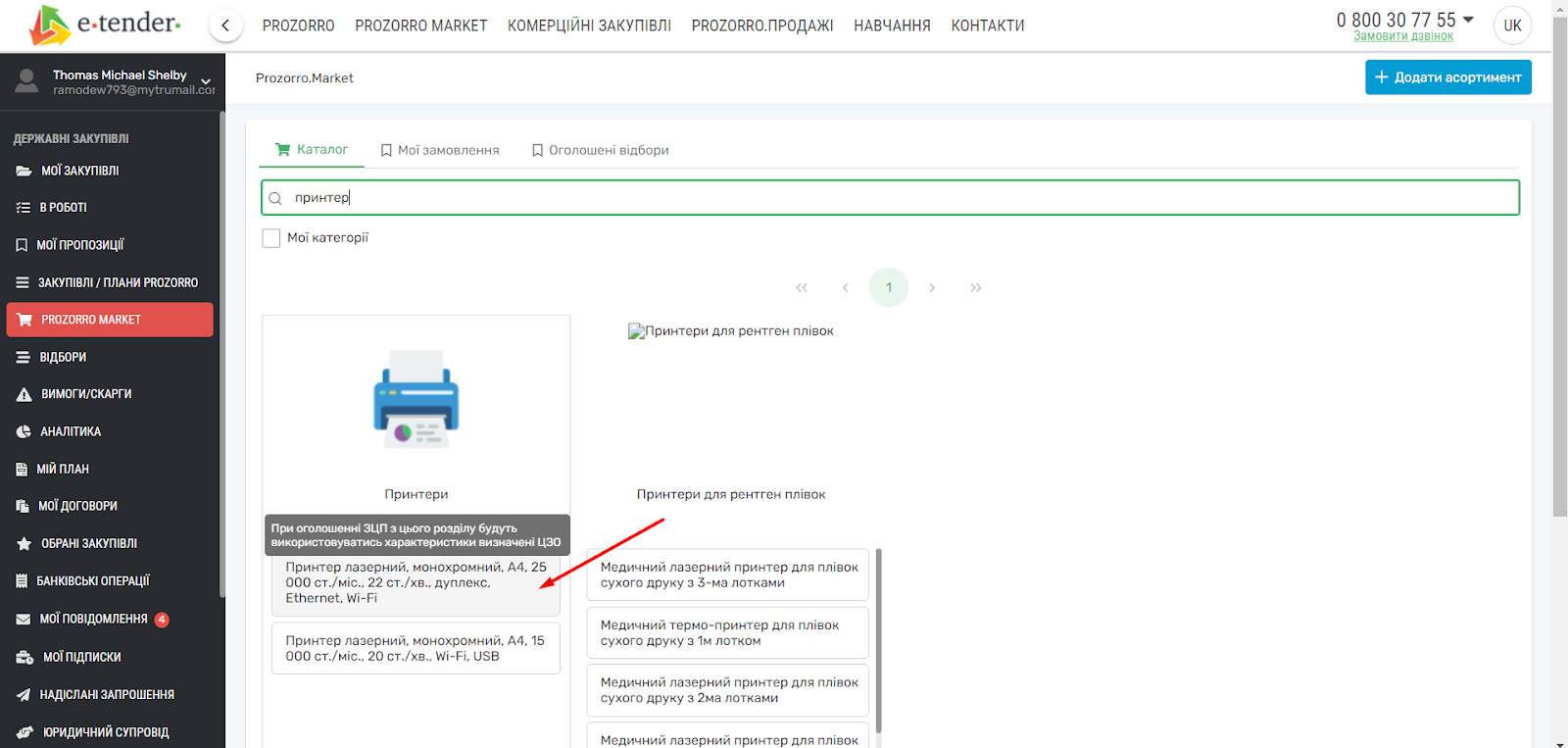Click the cart icon on Каталог tab
Image resolution: width=1568 pixels, height=748 pixels.
tap(283, 150)
